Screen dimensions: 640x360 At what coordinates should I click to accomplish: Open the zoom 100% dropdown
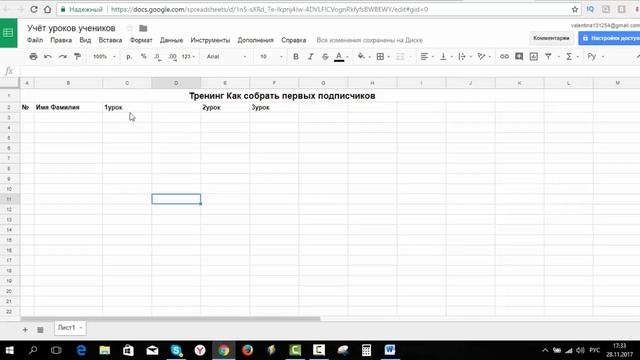104,57
